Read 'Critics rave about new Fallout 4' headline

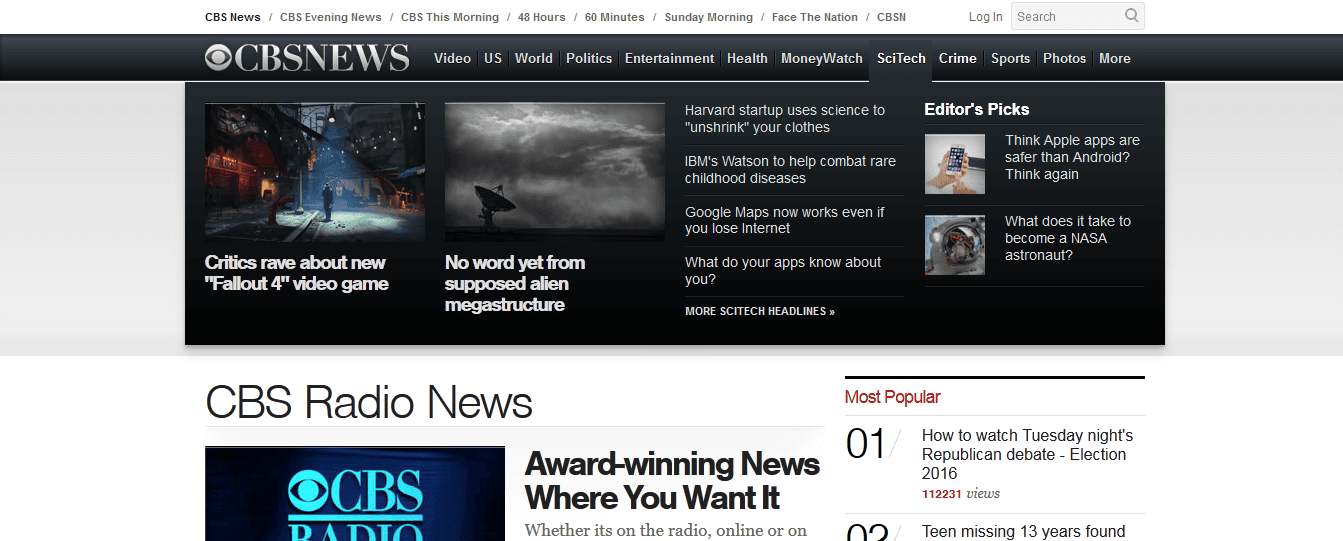[296, 273]
